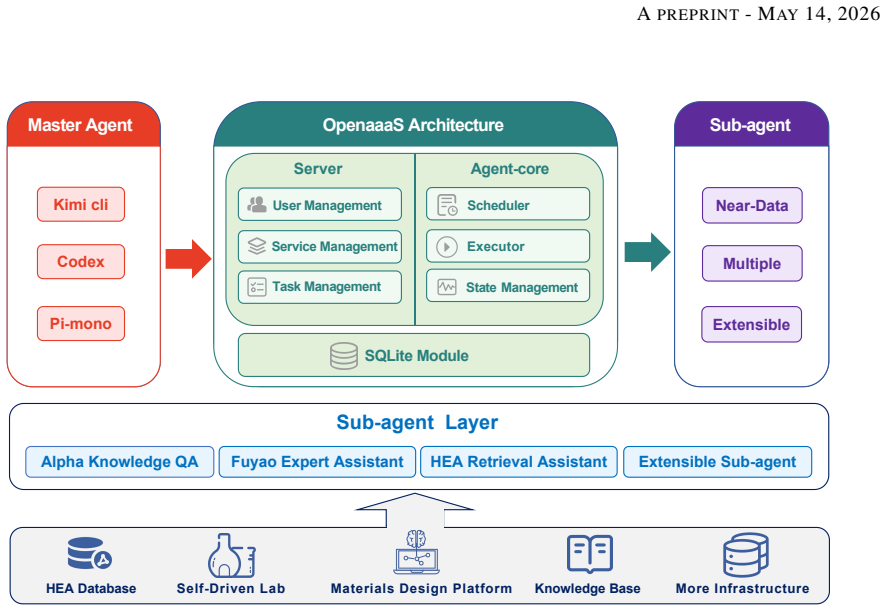
Task: Open the Knowledge Base book icon
Action: [x=589, y=553]
